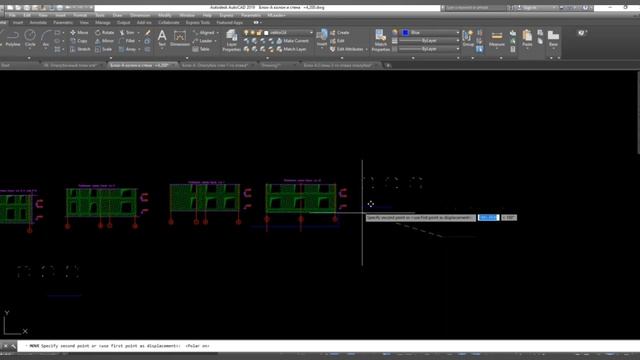Insert a Table from Annotation panel
This screenshot has width=640, height=360.
pyautogui.click(x=201, y=49)
